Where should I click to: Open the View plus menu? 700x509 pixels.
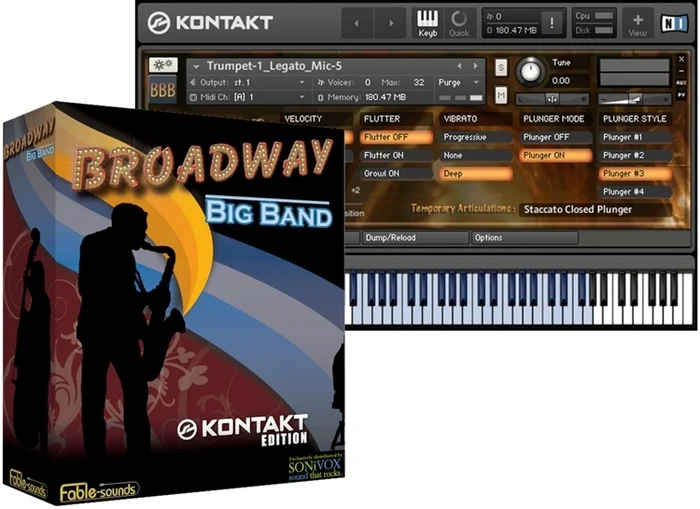(x=638, y=23)
